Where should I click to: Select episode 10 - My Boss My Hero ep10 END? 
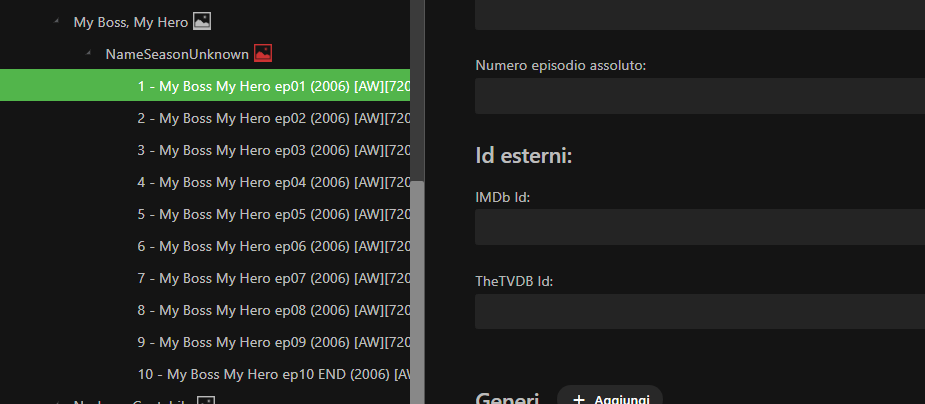(205, 374)
